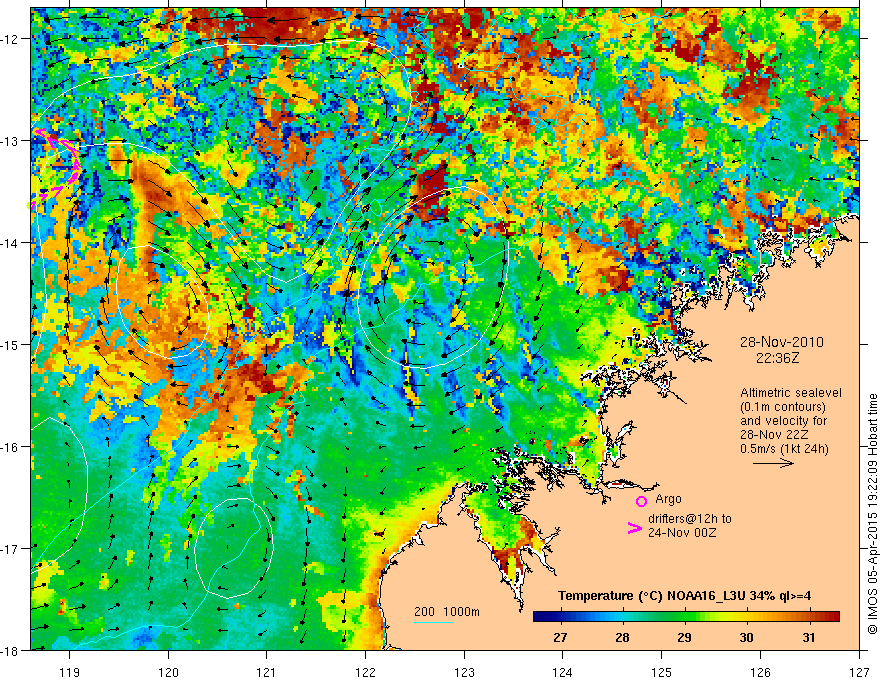This screenshot has height=680, width=880.
Task: Click the colorbar tick label "30"
Action: (x=746, y=637)
